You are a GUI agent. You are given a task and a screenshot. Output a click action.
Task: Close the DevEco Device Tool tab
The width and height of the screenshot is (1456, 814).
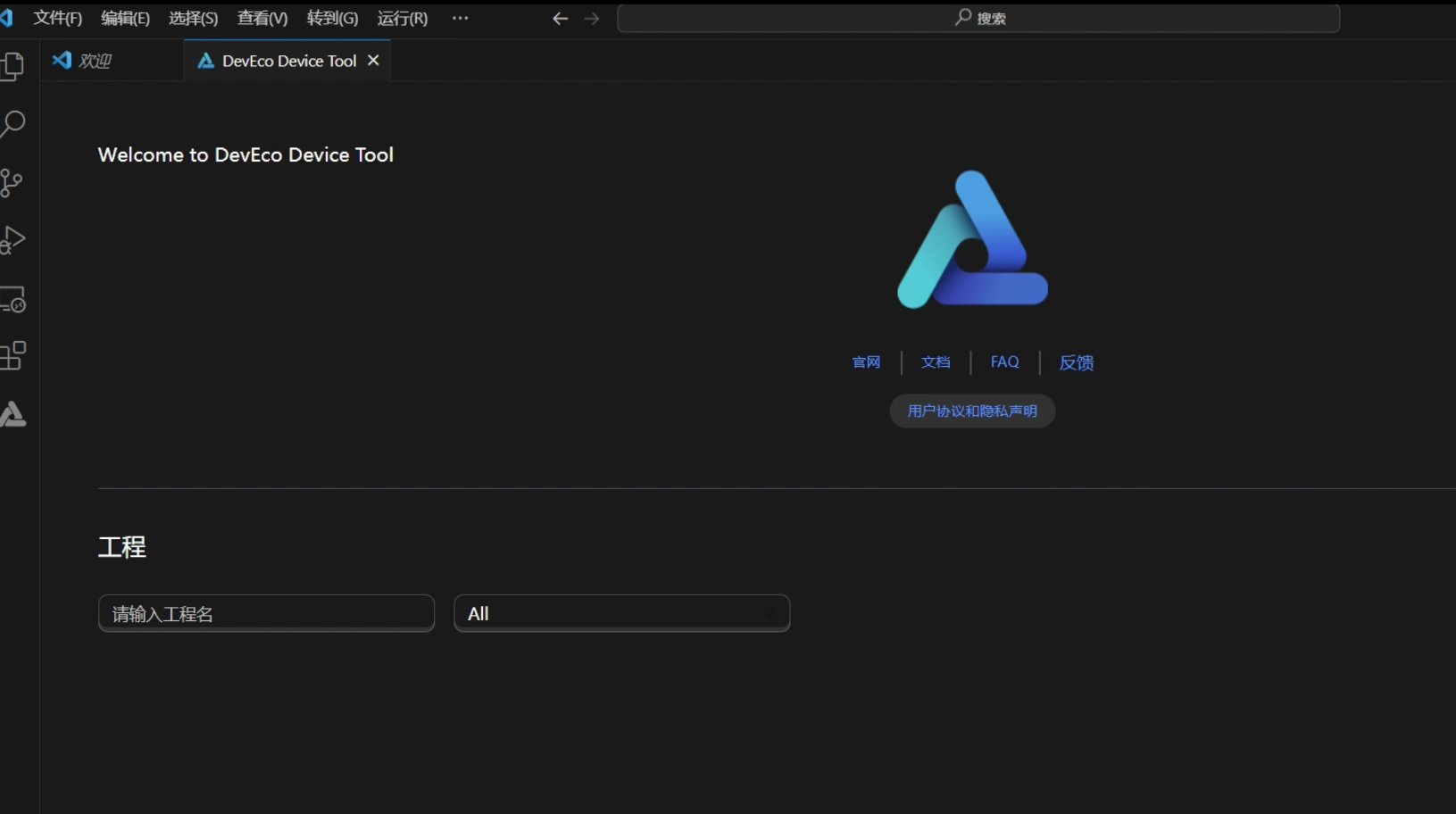tap(373, 61)
